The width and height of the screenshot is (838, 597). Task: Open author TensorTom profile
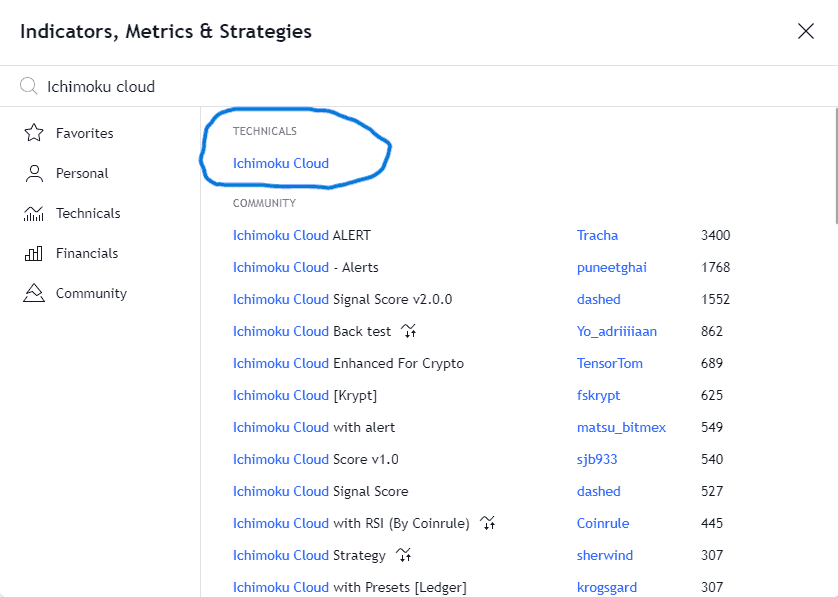(610, 363)
